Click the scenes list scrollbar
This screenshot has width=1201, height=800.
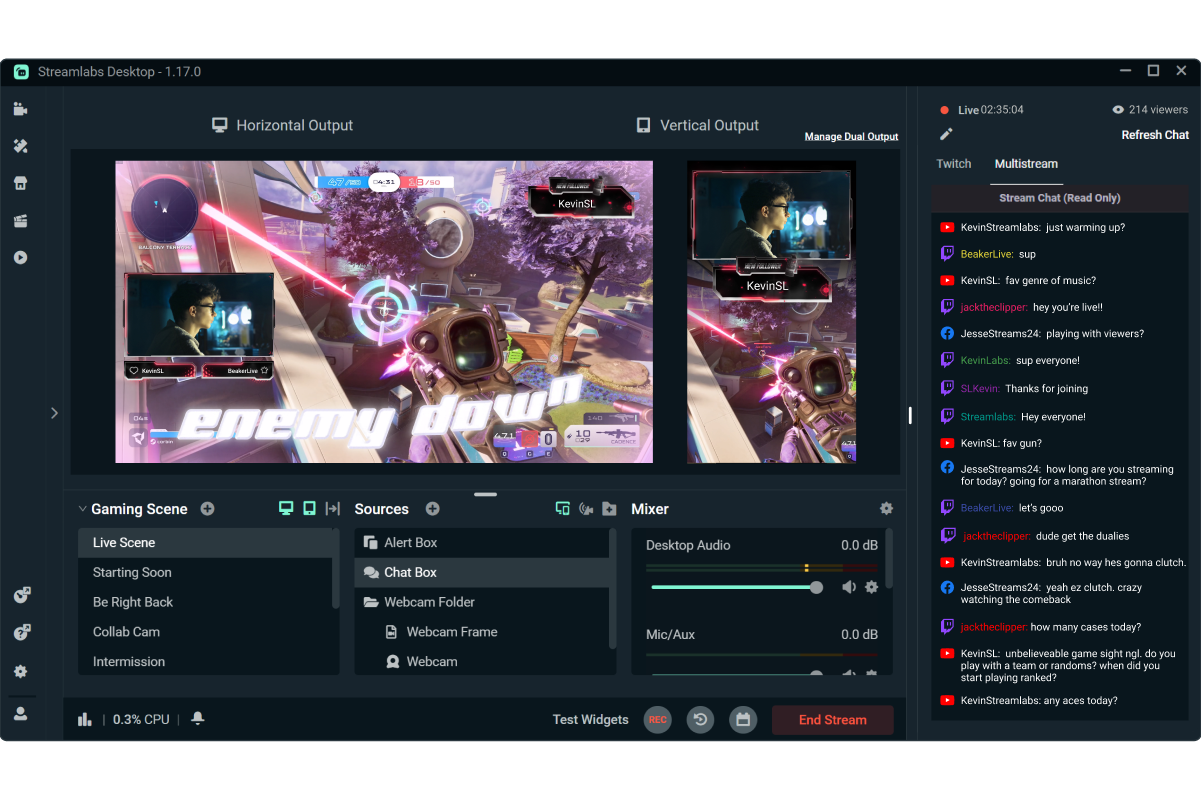tap(336, 568)
